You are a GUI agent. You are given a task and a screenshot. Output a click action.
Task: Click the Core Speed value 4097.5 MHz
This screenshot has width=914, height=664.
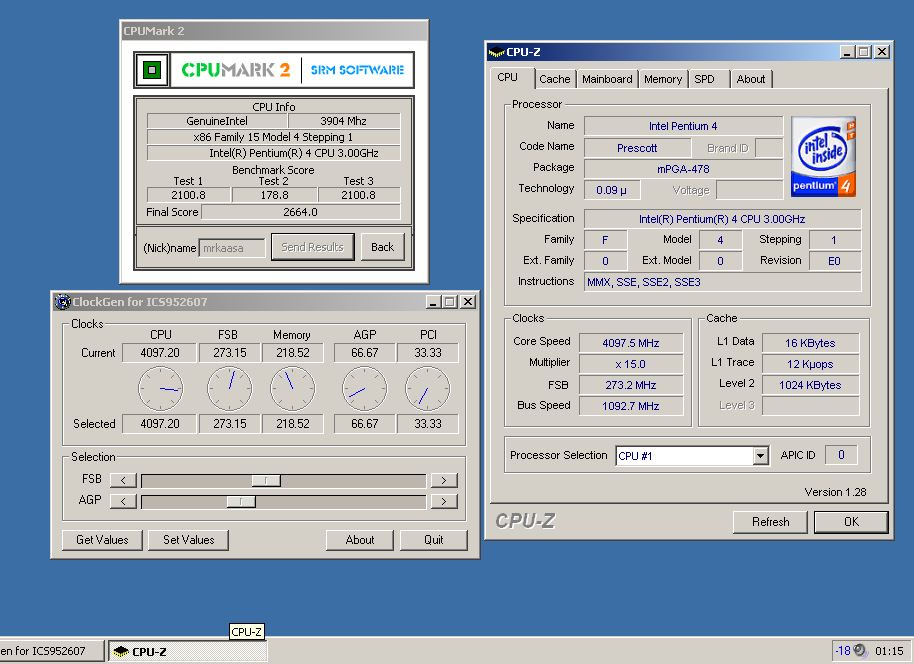coord(631,343)
